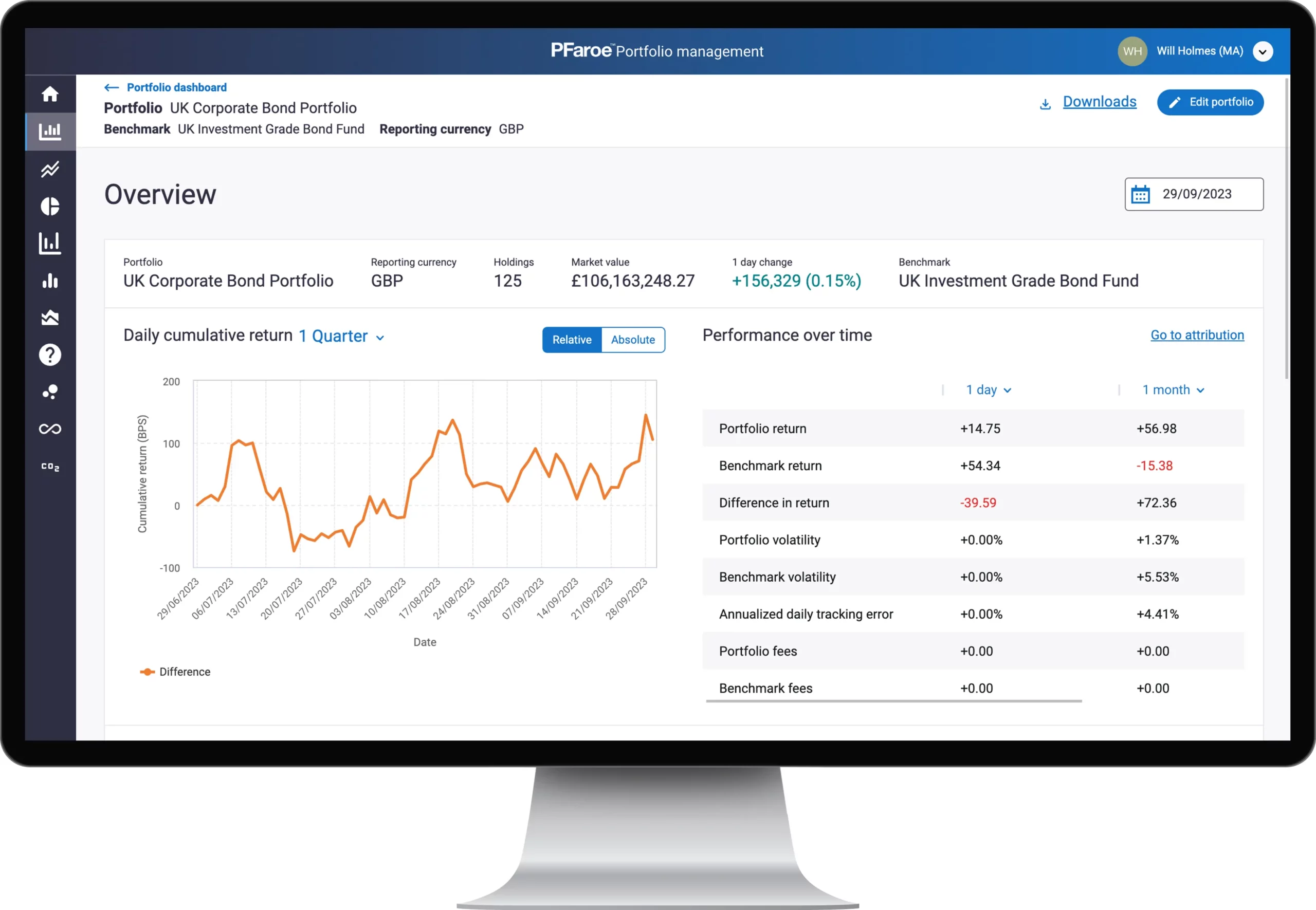This screenshot has width=1316, height=910.
Task: Expand the 1 Quarter period dropdown
Action: (341, 337)
